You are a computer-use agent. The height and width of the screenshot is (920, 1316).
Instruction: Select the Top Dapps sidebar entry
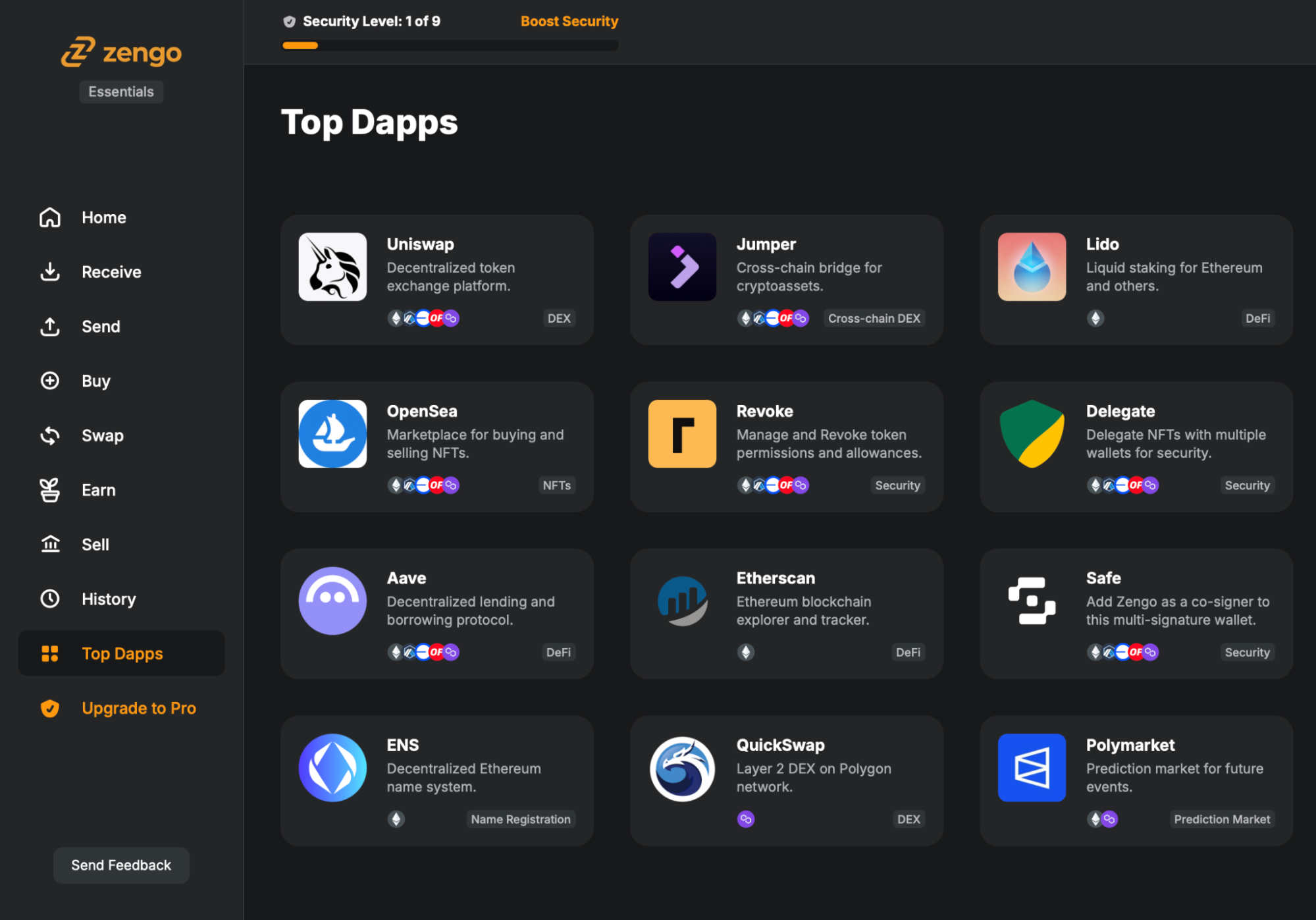click(x=122, y=653)
